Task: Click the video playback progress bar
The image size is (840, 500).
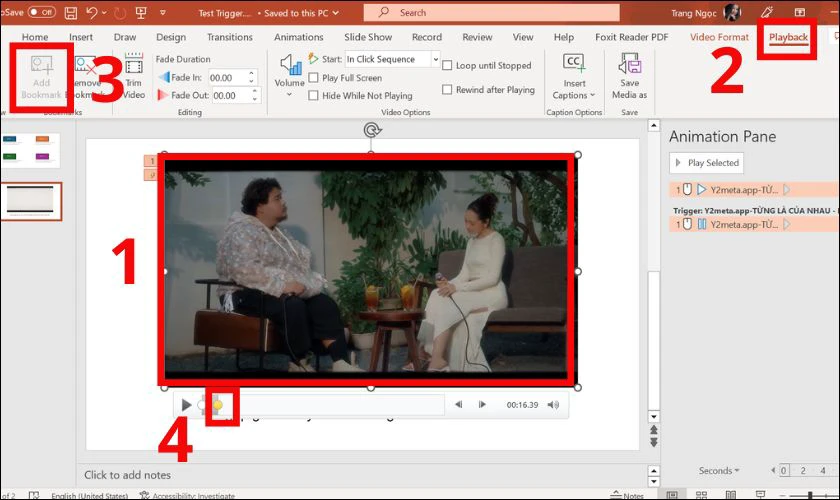Action: (320, 405)
